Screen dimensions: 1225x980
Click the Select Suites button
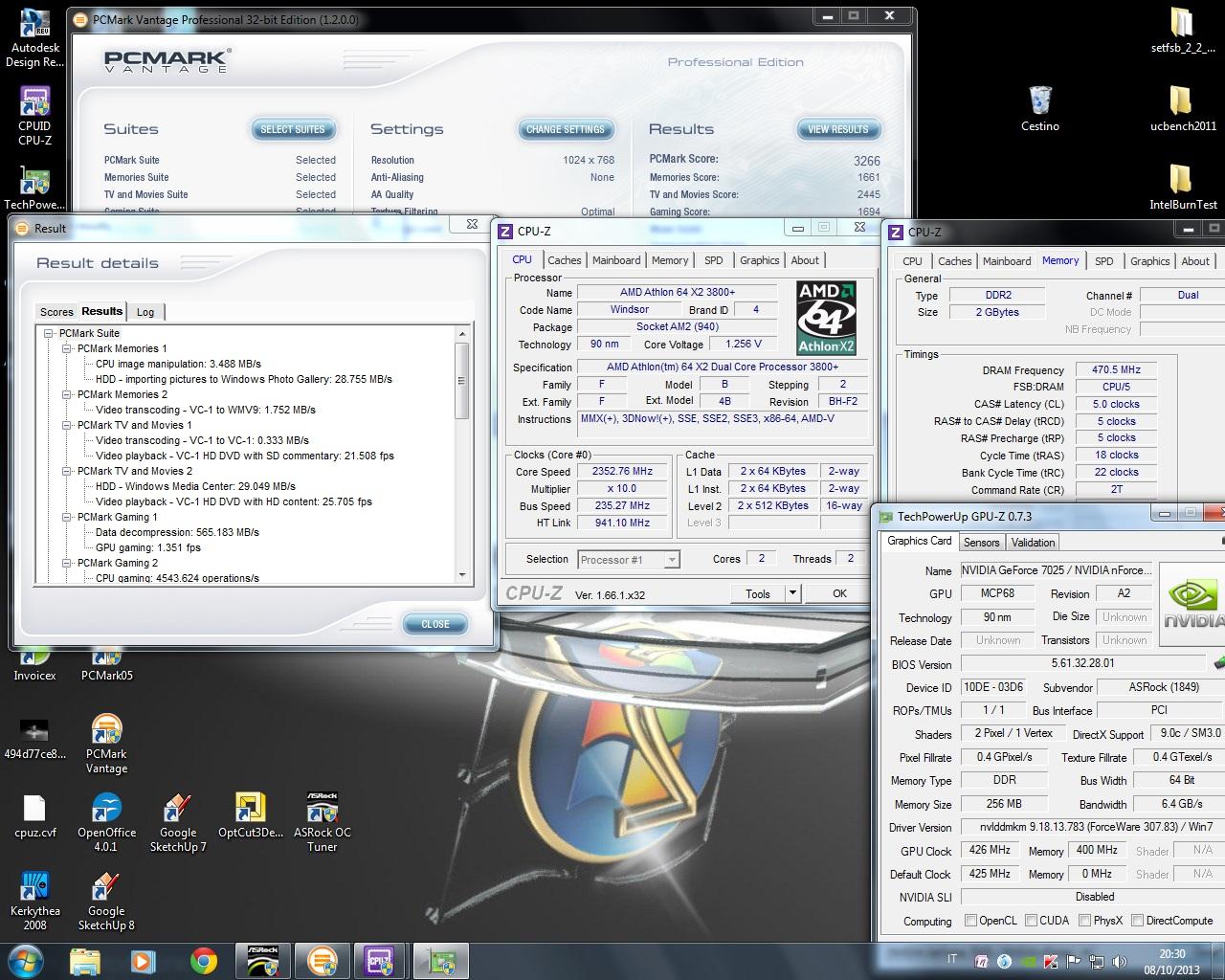click(x=293, y=129)
